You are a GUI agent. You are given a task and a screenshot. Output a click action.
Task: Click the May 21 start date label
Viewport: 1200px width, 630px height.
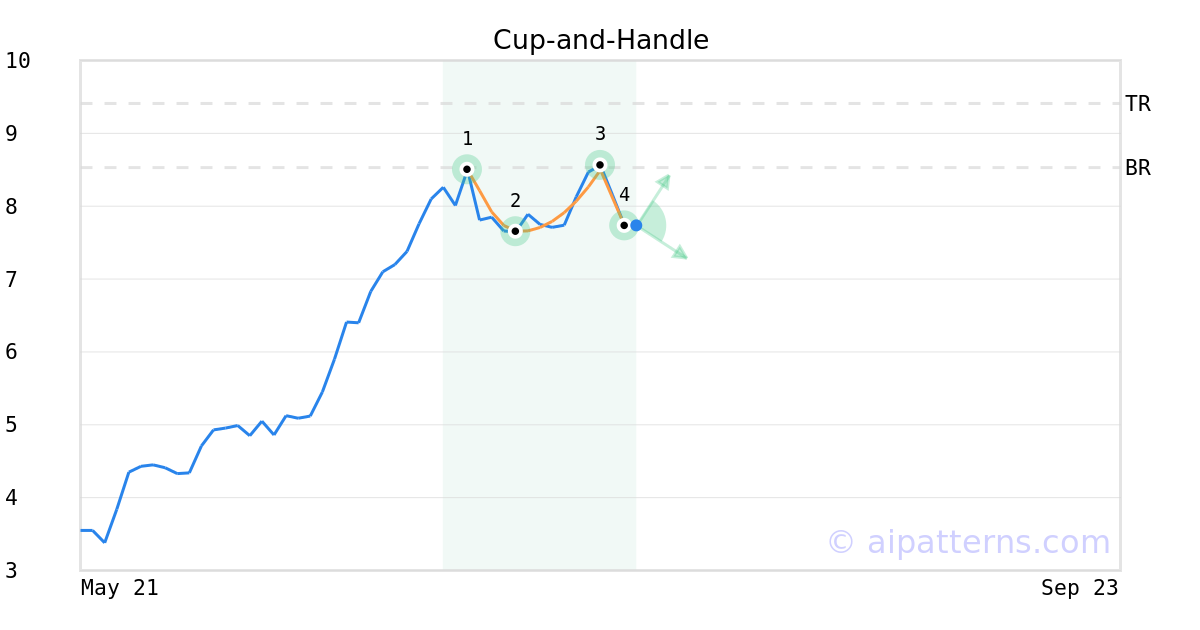tap(120, 588)
